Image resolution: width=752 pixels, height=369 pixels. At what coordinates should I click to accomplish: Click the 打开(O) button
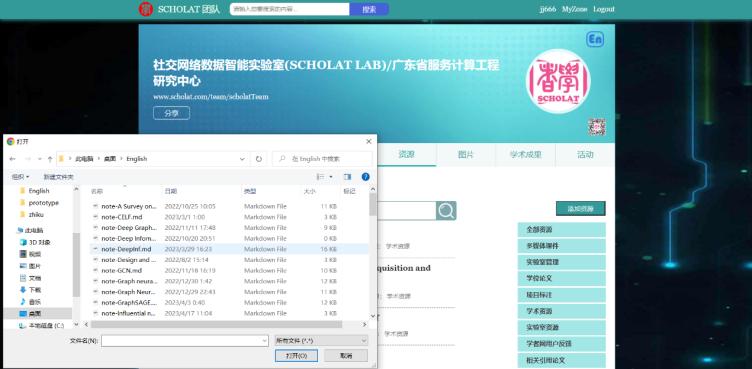coord(296,356)
